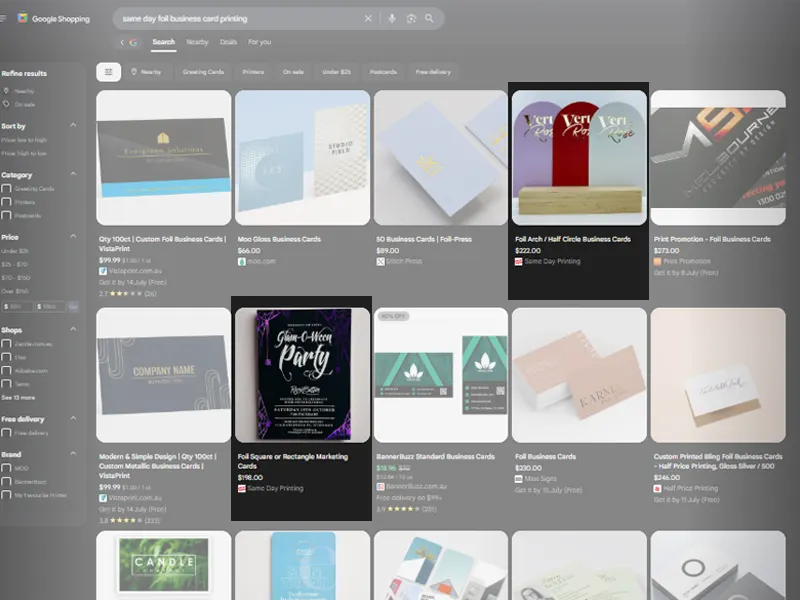Collapse the Brand section
The image size is (800, 600).
73,454
